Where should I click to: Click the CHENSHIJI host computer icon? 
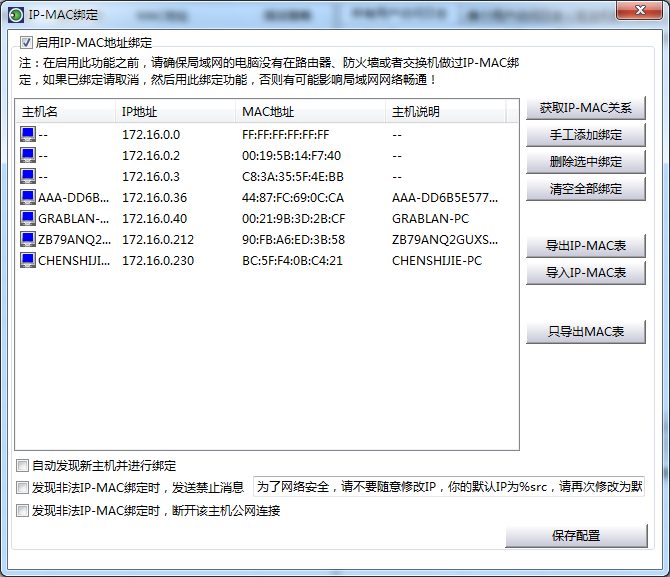[x=28, y=260]
